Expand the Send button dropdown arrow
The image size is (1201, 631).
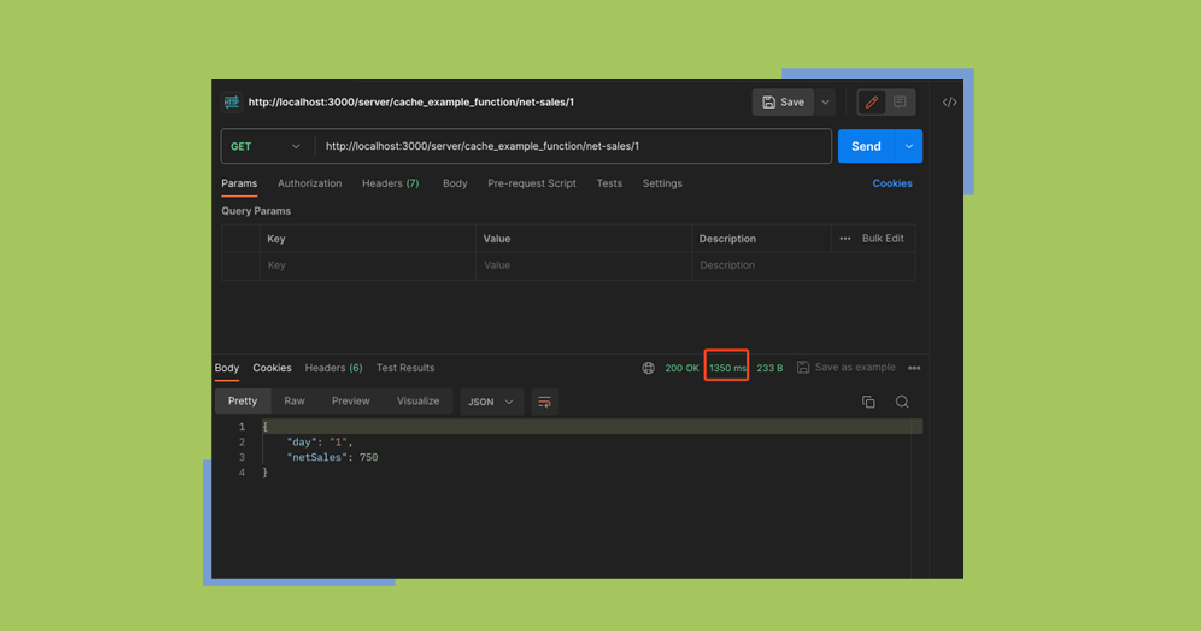(909, 146)
